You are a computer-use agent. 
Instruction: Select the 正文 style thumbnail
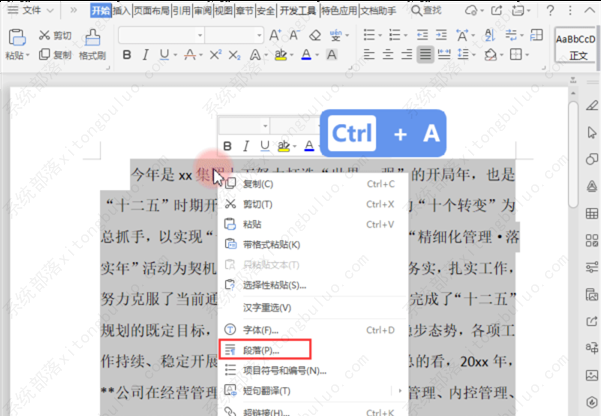coord(575,46)
